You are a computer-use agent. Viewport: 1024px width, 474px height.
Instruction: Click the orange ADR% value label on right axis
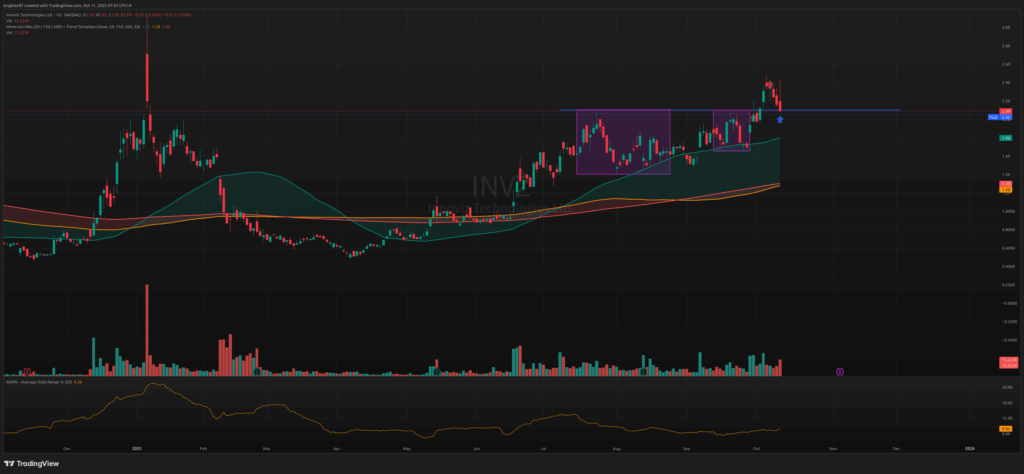[1006, 428]
